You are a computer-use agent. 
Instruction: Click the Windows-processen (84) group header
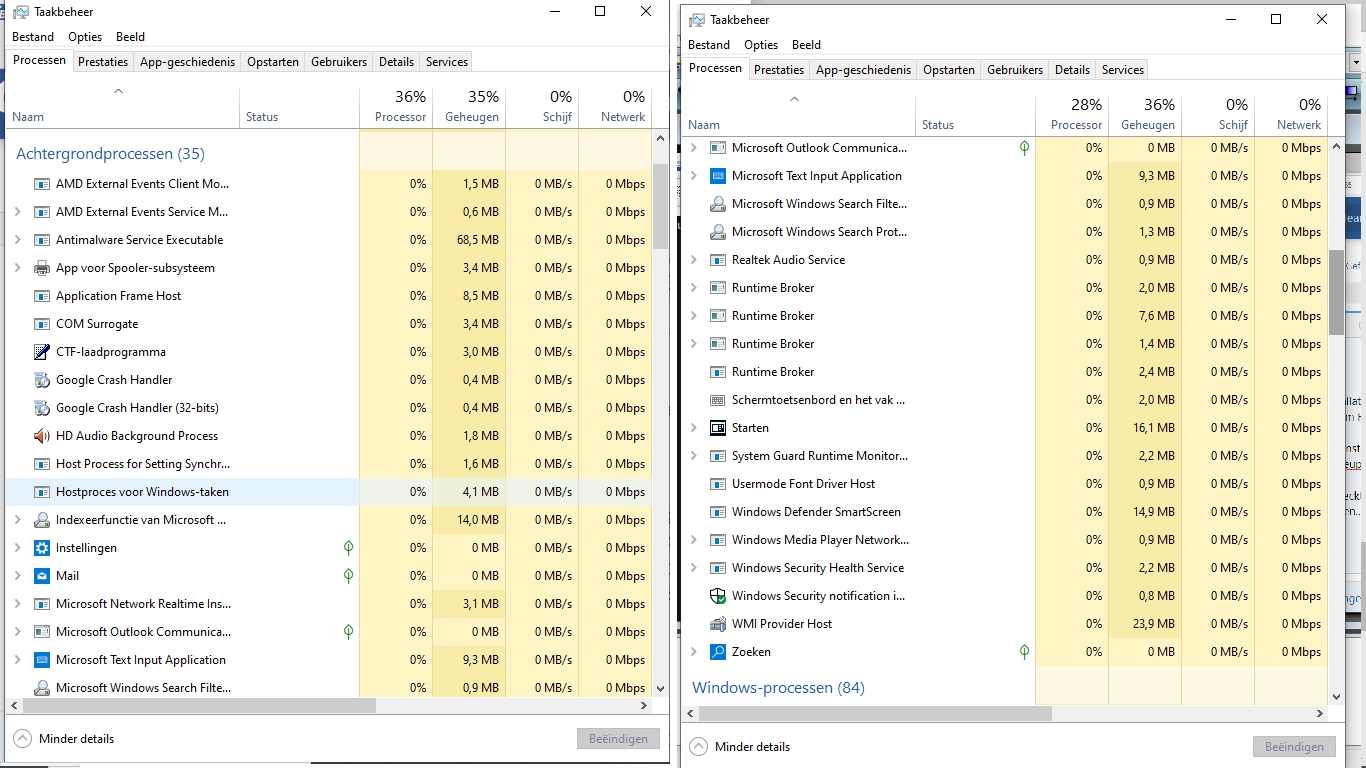tap(778, 688)
